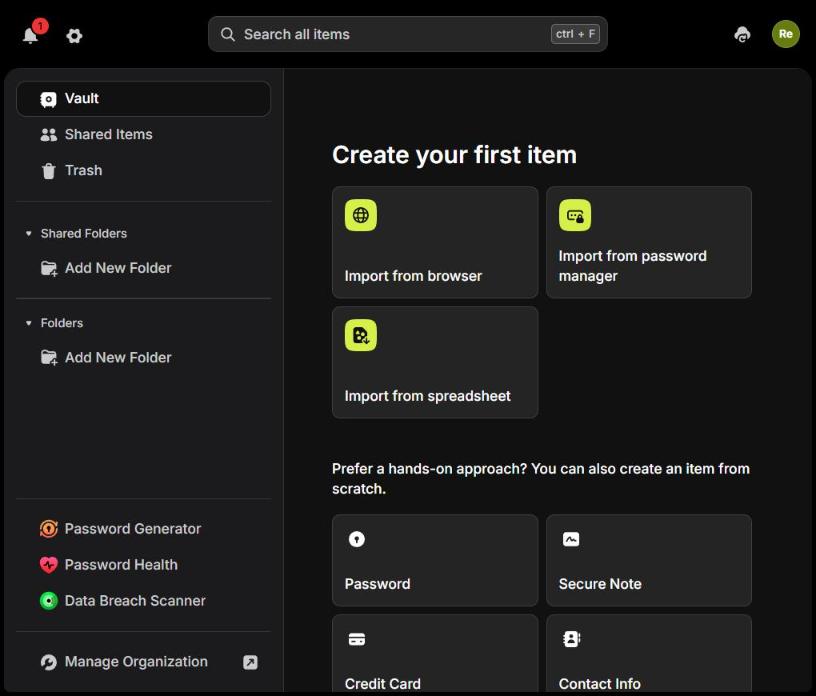Click the search magnifier icon

coord(227,34)
